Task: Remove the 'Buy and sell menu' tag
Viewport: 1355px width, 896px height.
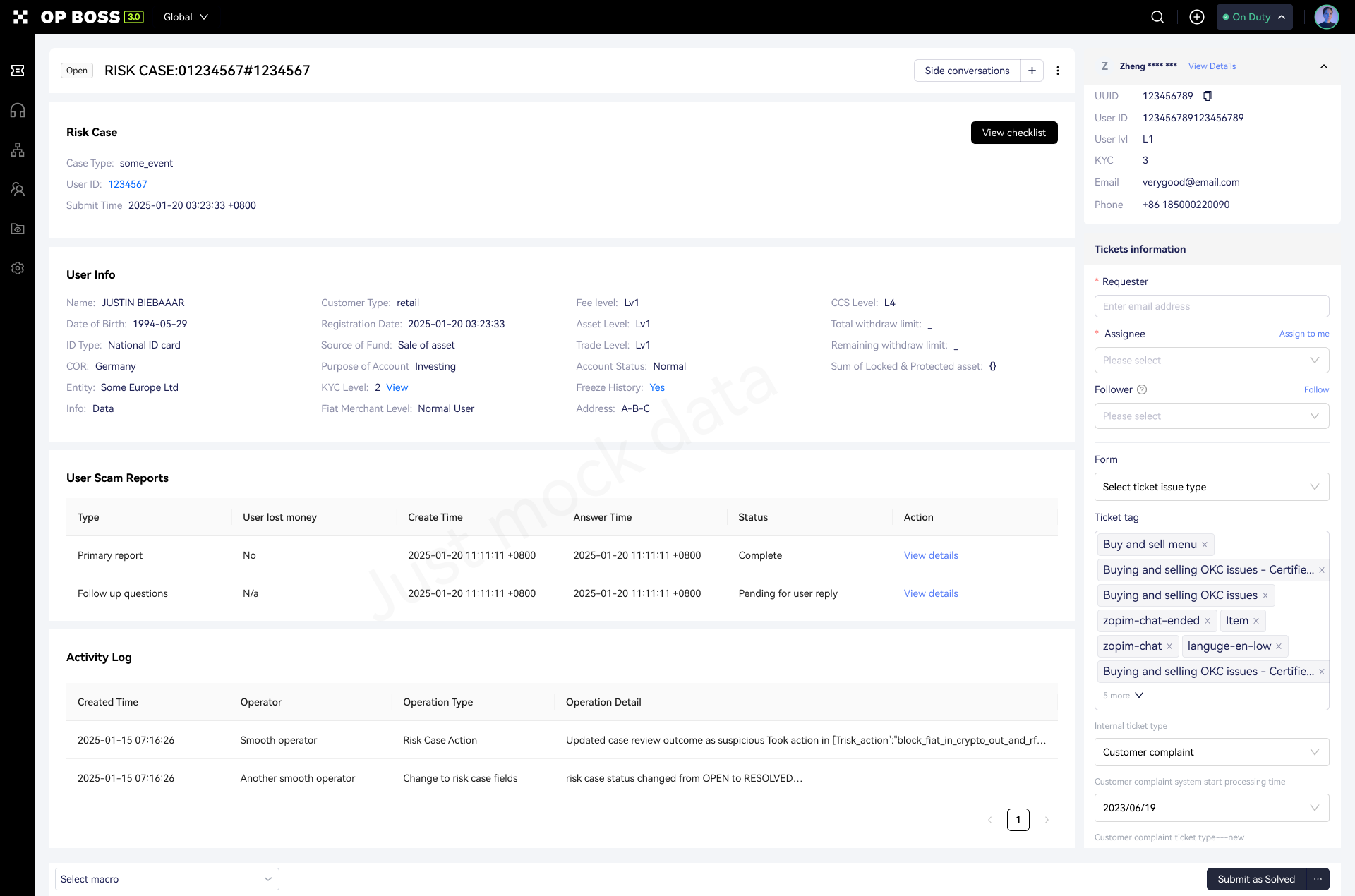Action: tap(1205, 545)
